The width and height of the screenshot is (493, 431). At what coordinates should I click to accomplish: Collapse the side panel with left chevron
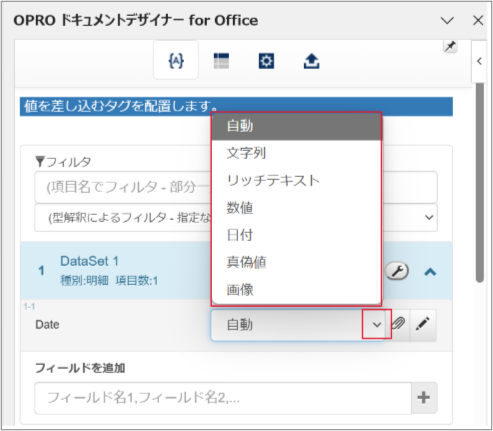[479, 61]
